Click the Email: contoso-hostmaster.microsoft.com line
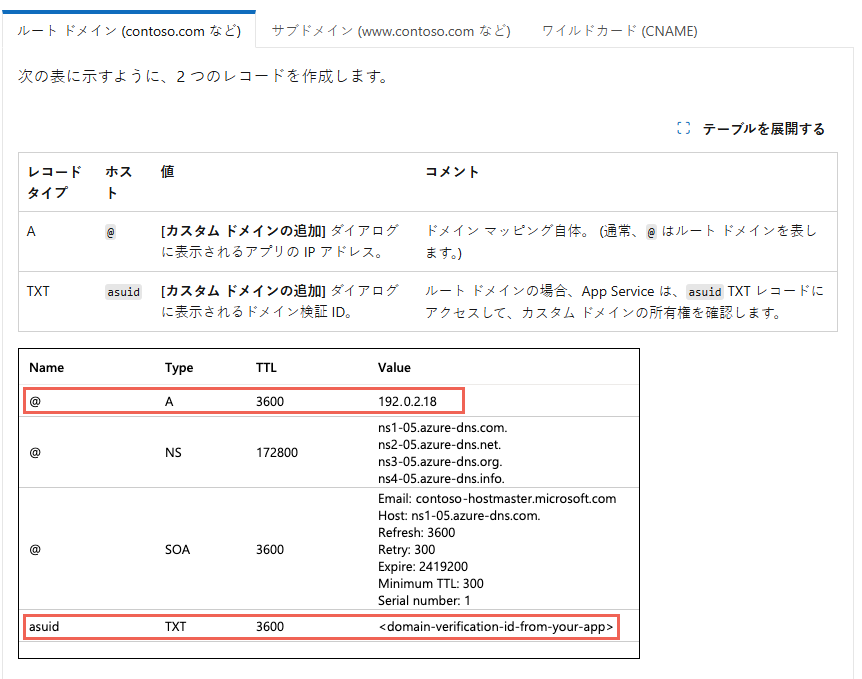Screen dimensions: 862x679 (x=497, y=499)
